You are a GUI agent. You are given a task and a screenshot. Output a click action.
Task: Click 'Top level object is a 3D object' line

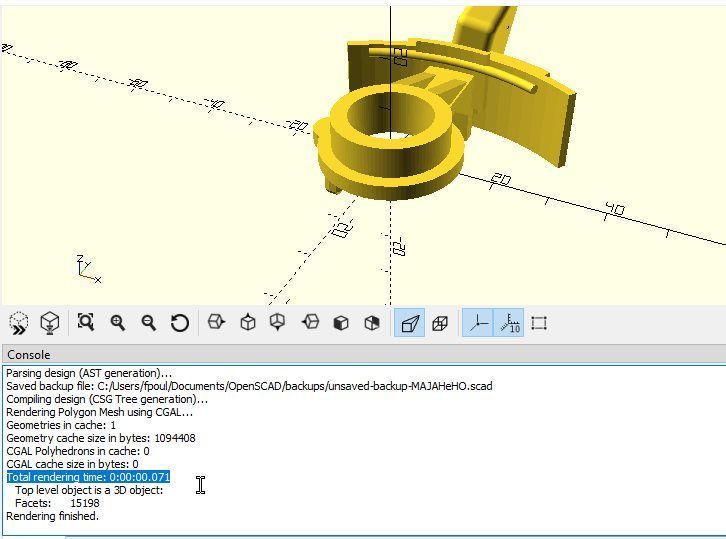89,490
